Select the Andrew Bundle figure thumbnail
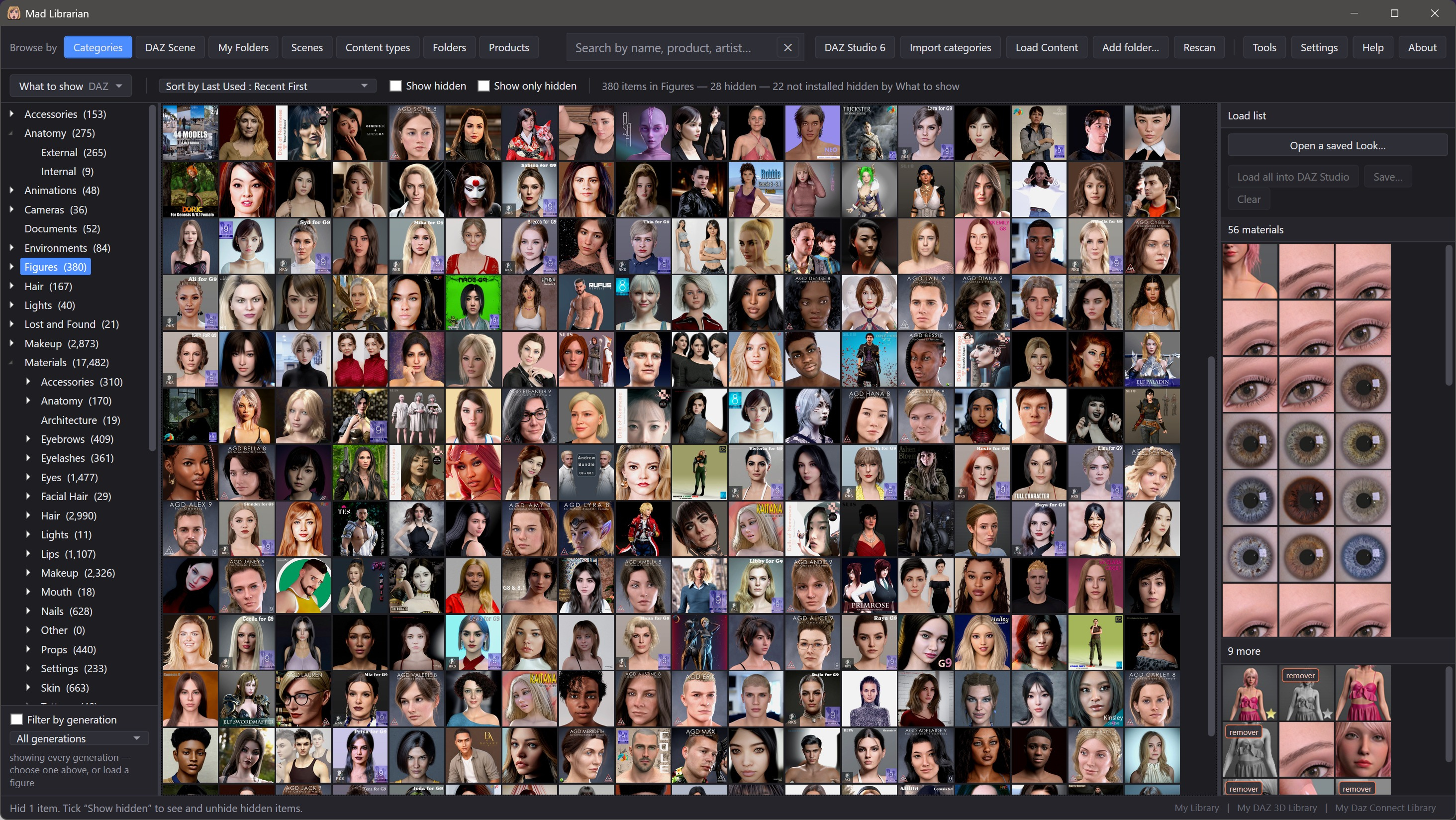The height and width of the screenshot is (820, 1456). tap(586, 473)
